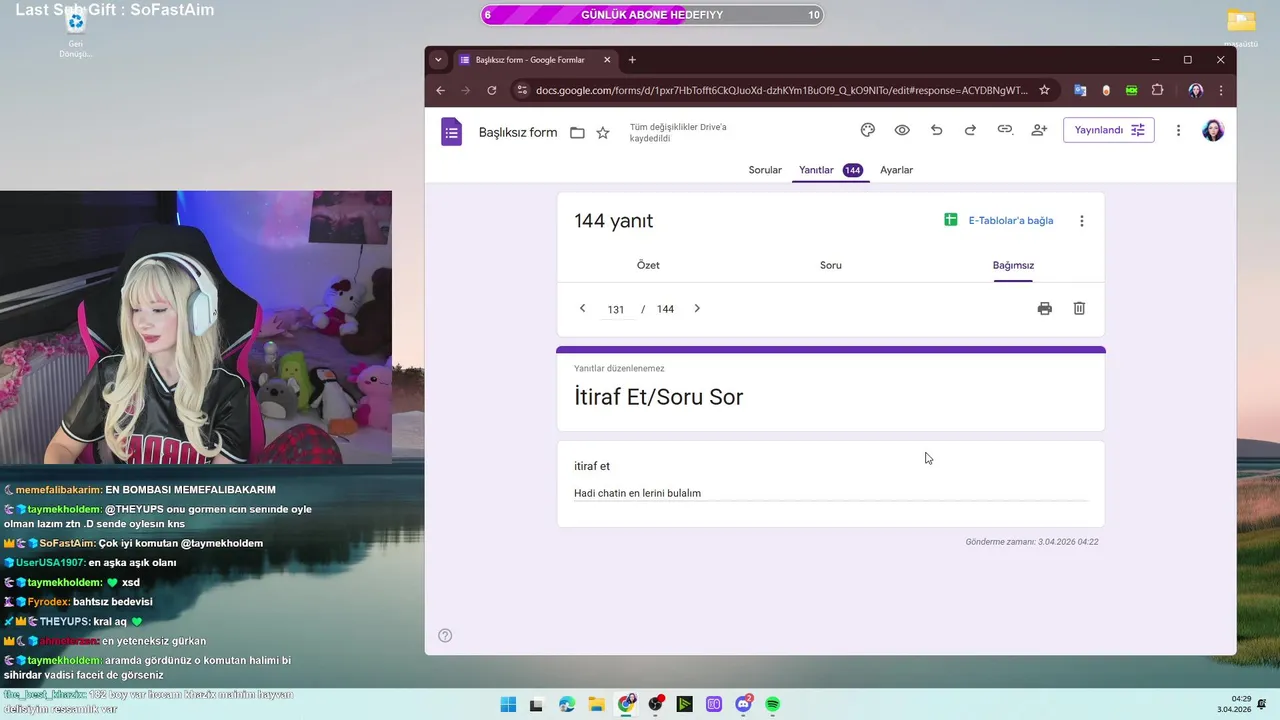Open the Google Translate extension icon
1280x720 pixels.
pos(1080,90)
